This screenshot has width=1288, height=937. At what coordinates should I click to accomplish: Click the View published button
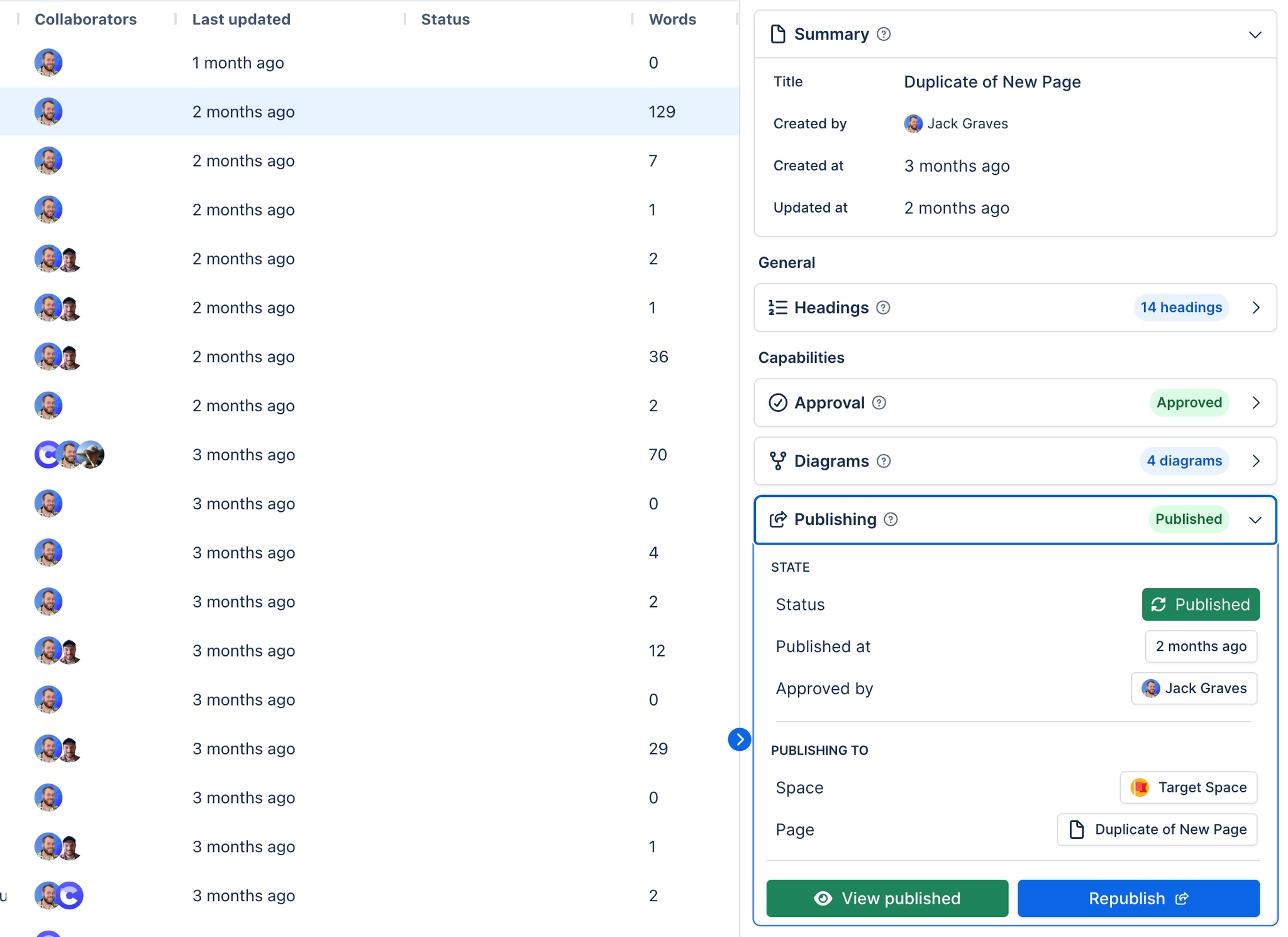886,898
